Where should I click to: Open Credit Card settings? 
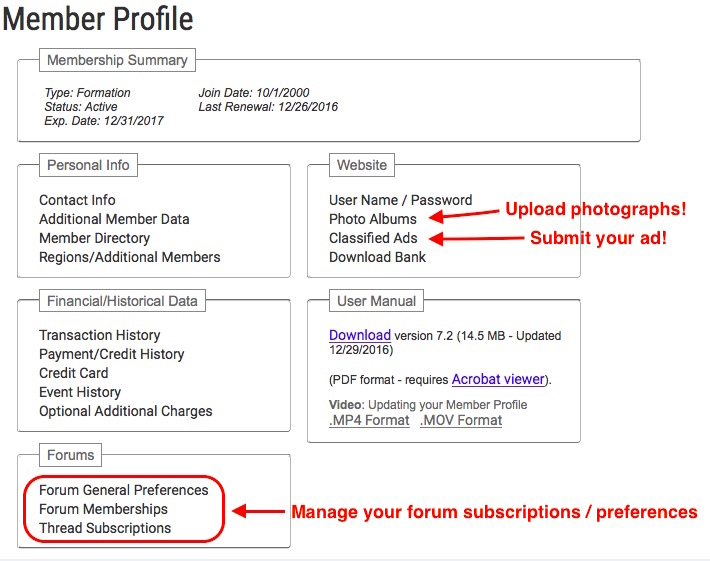click(x=73, y=373)
